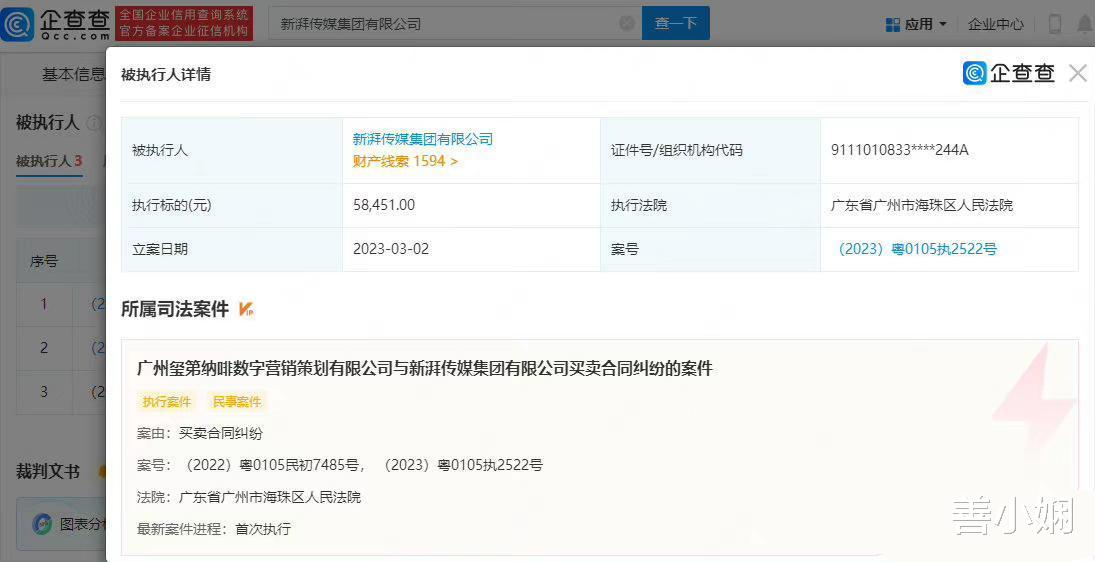Click the 图表分析 icon in background page
This screenshot has height=562, width=1095.
pyautogui.click(x=43, y=524)
